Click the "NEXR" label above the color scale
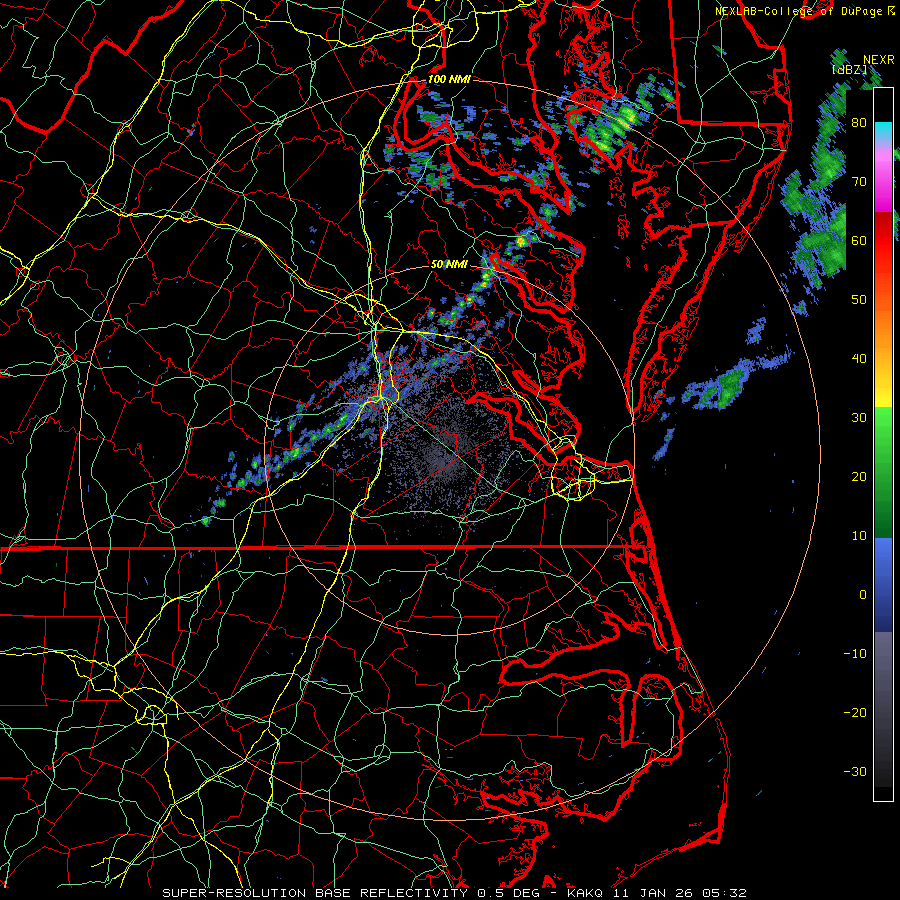This screenshot has width=900, height=900. tap(879, 60)
